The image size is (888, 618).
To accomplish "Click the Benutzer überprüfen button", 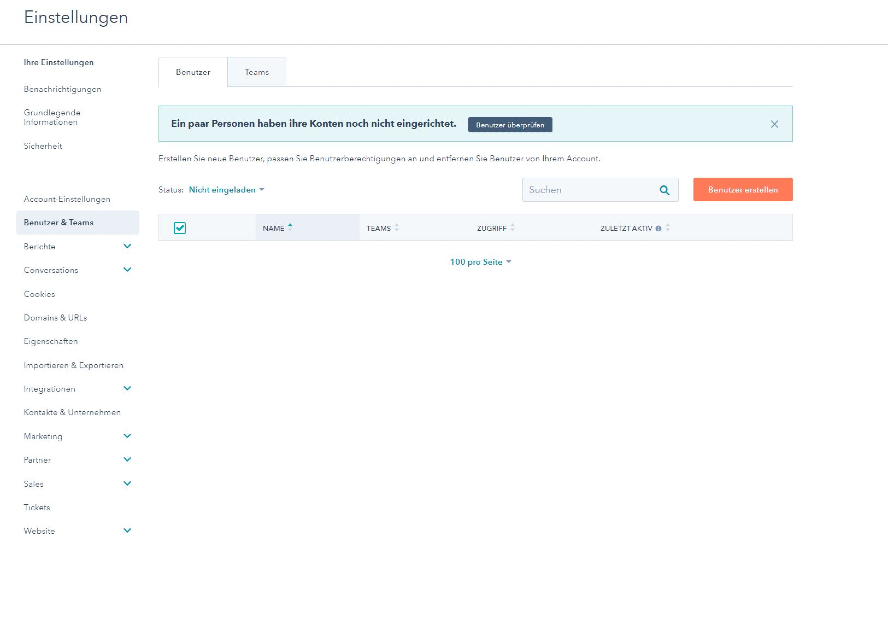I will tap(510, 125).
